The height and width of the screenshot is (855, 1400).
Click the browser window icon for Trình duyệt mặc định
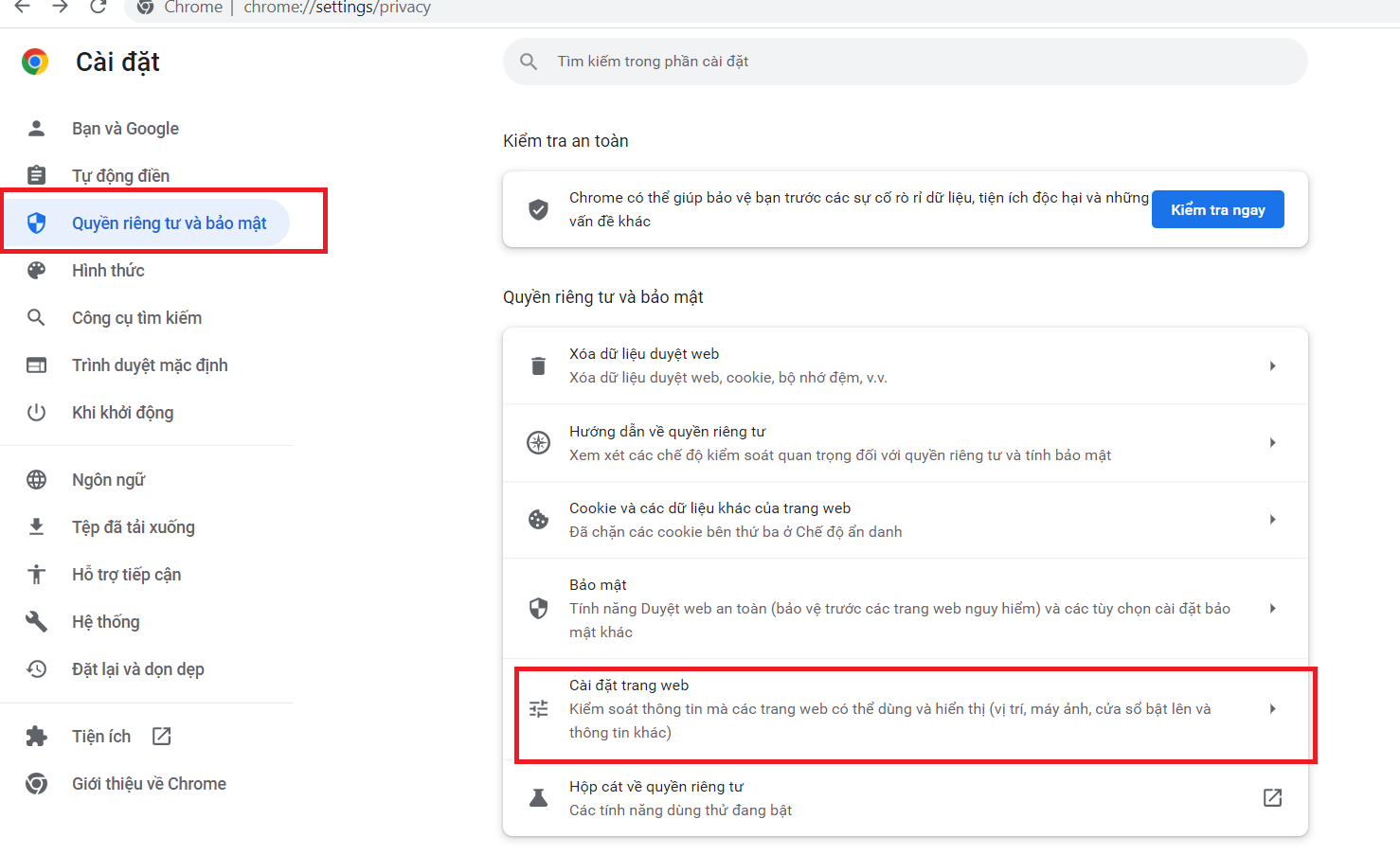click(x=36, y=365)
